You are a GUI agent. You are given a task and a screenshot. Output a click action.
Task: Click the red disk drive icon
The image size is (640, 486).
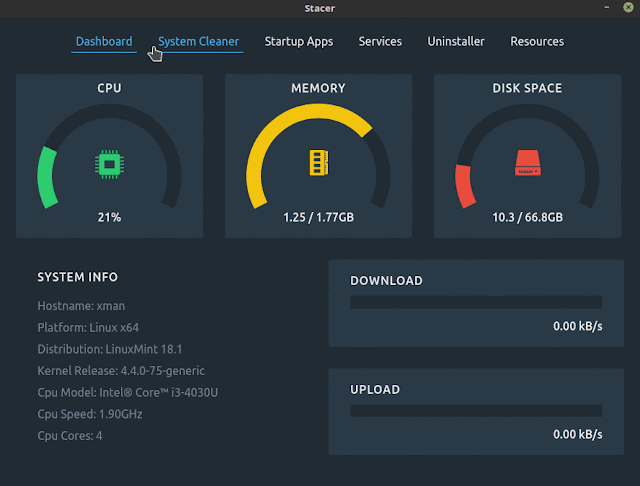[x=528, y=163]
